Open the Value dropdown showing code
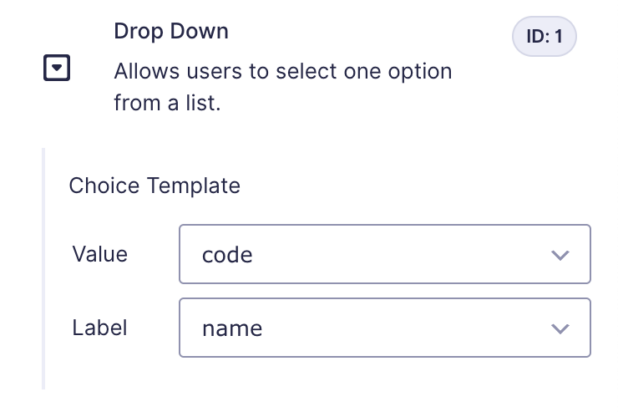The height and width of the screenshot is (412, 618). (x=385, y=254)
